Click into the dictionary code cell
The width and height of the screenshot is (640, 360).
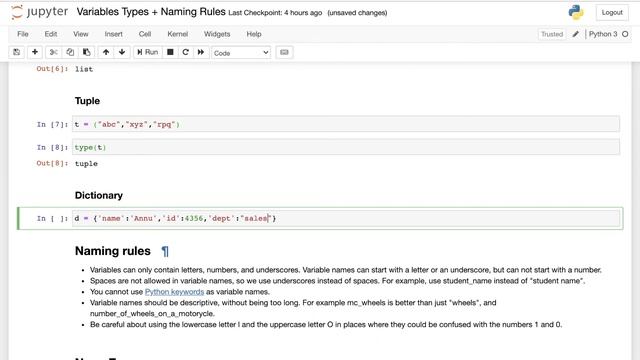coord(346,218)
